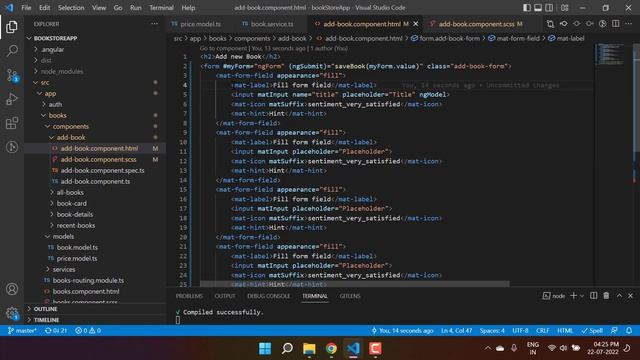This screenshot has width=640, height=360.
Task: Collapse the BOOKSTOREAPP root folder
Action: (95, 38)
